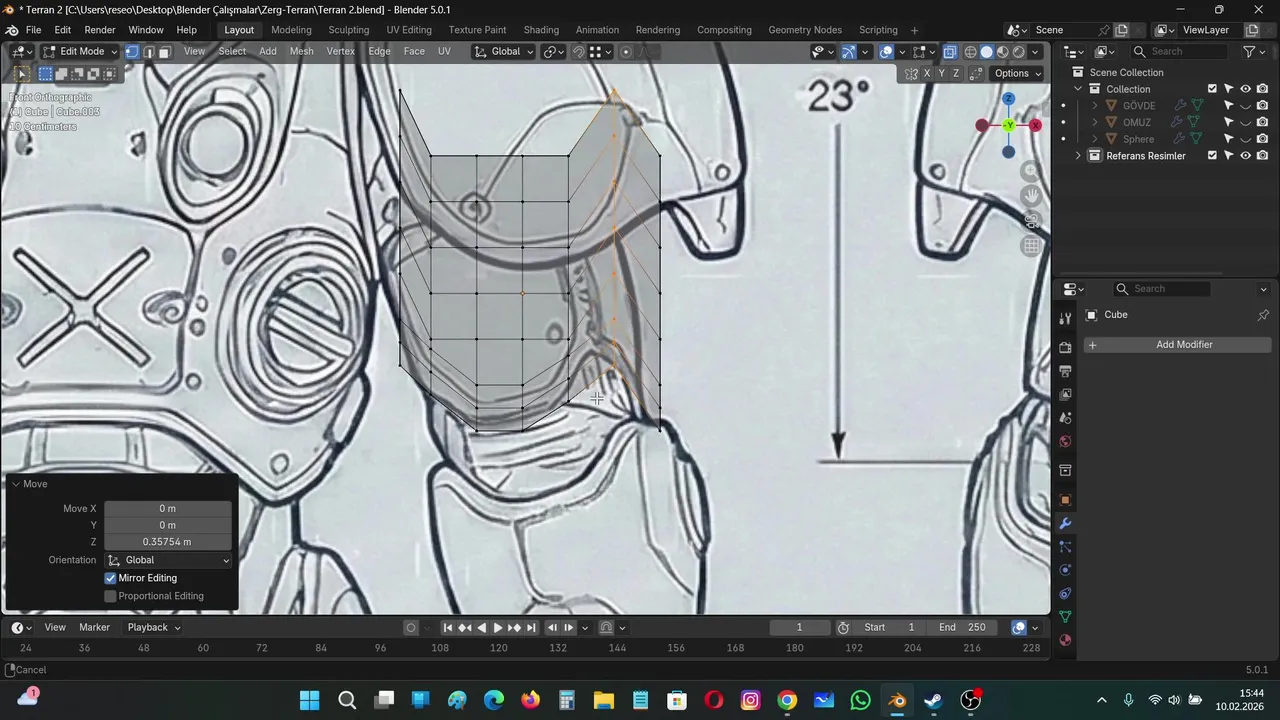This screenshot has width=1280, height=720.
Task: Open the Object Constraints properties tab
Action: [1065, 594]
